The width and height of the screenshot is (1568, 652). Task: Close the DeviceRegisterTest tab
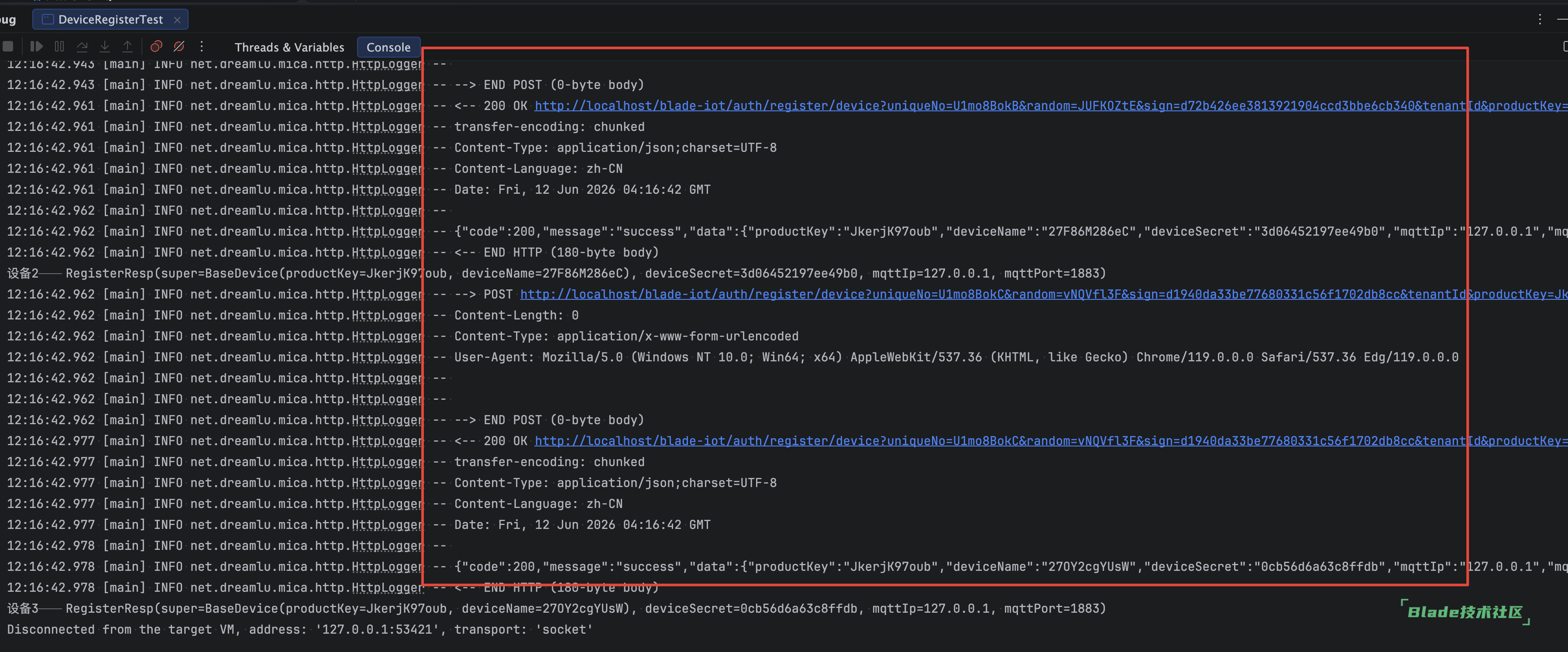tap(177, 20)
